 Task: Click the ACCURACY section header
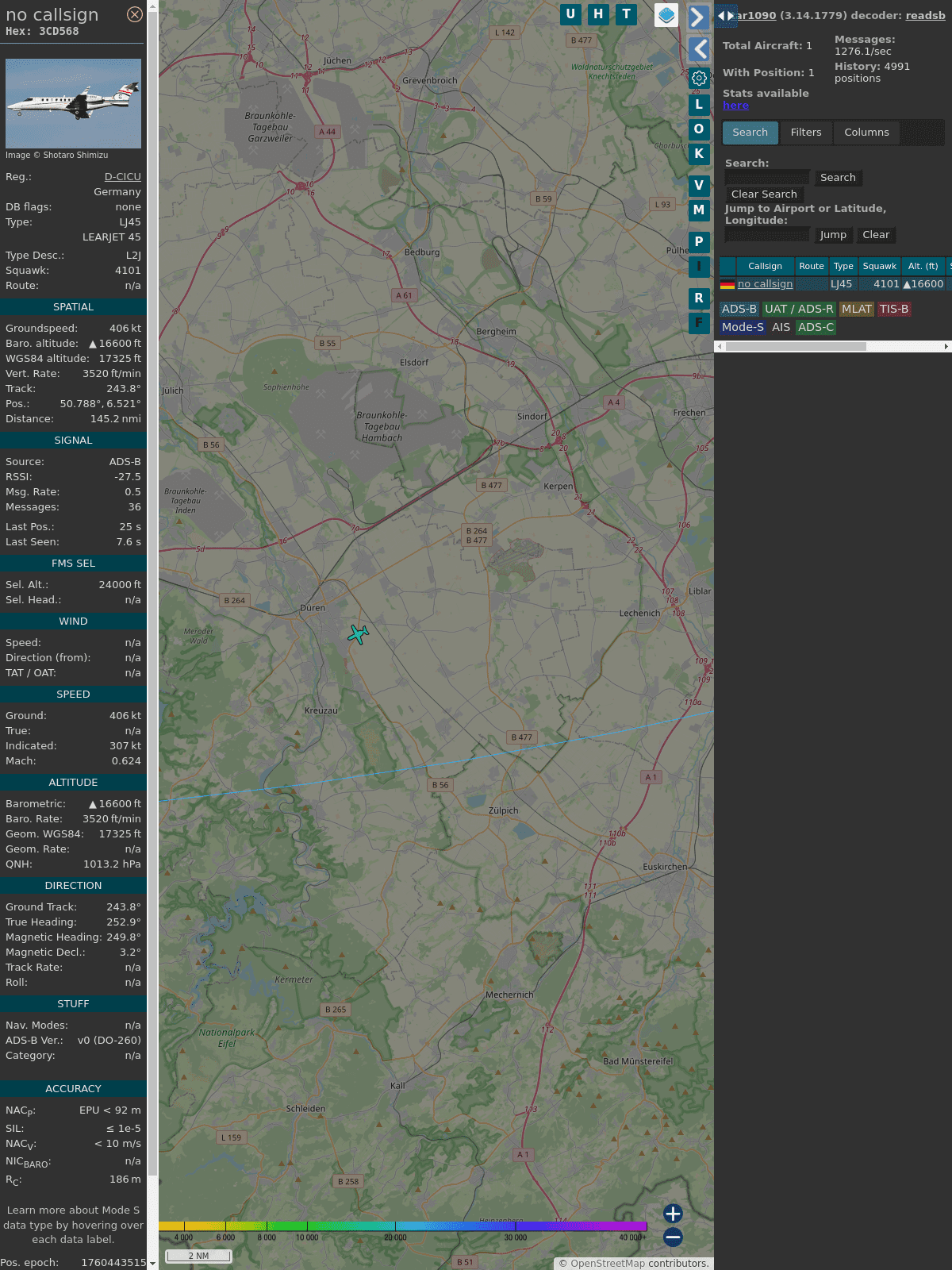click(x=73, y=1089)
